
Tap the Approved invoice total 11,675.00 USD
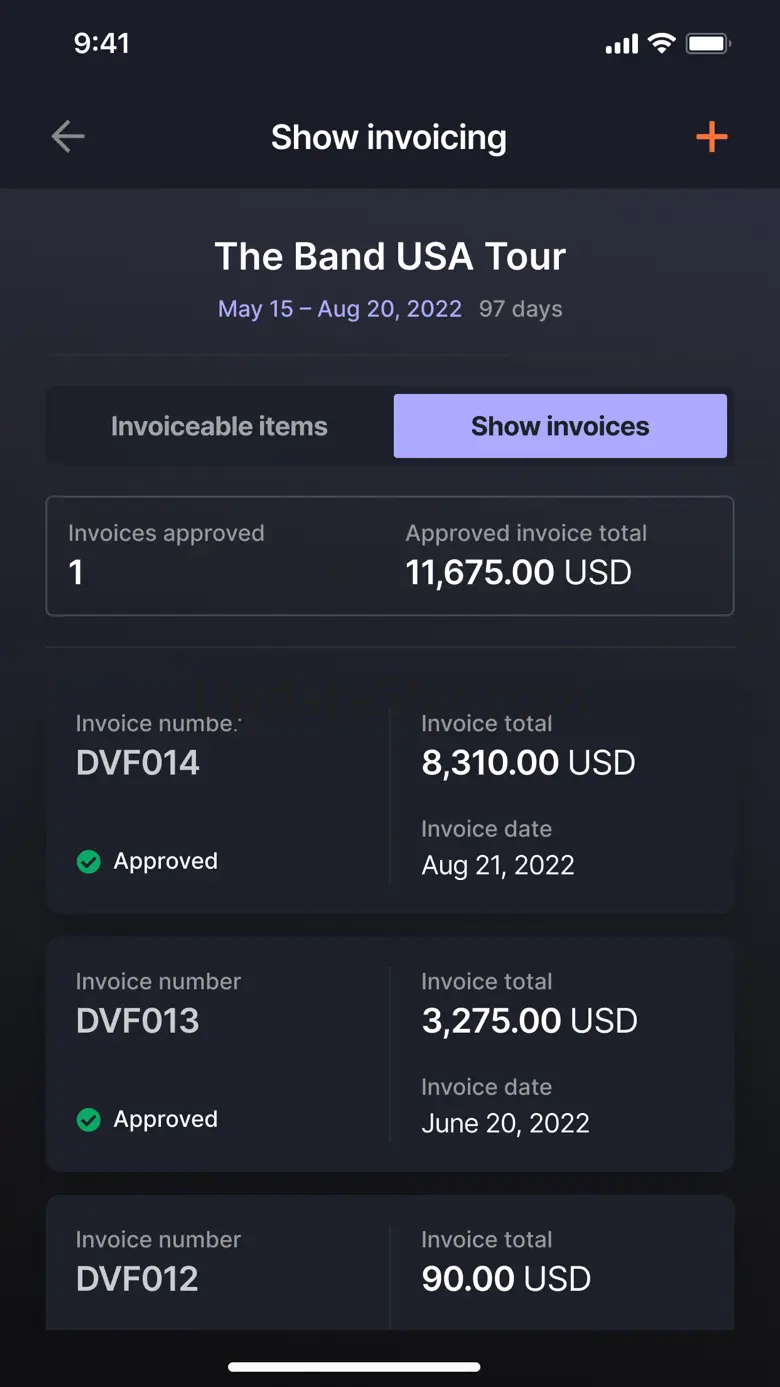pyautogui.click(x=519, y=572)
